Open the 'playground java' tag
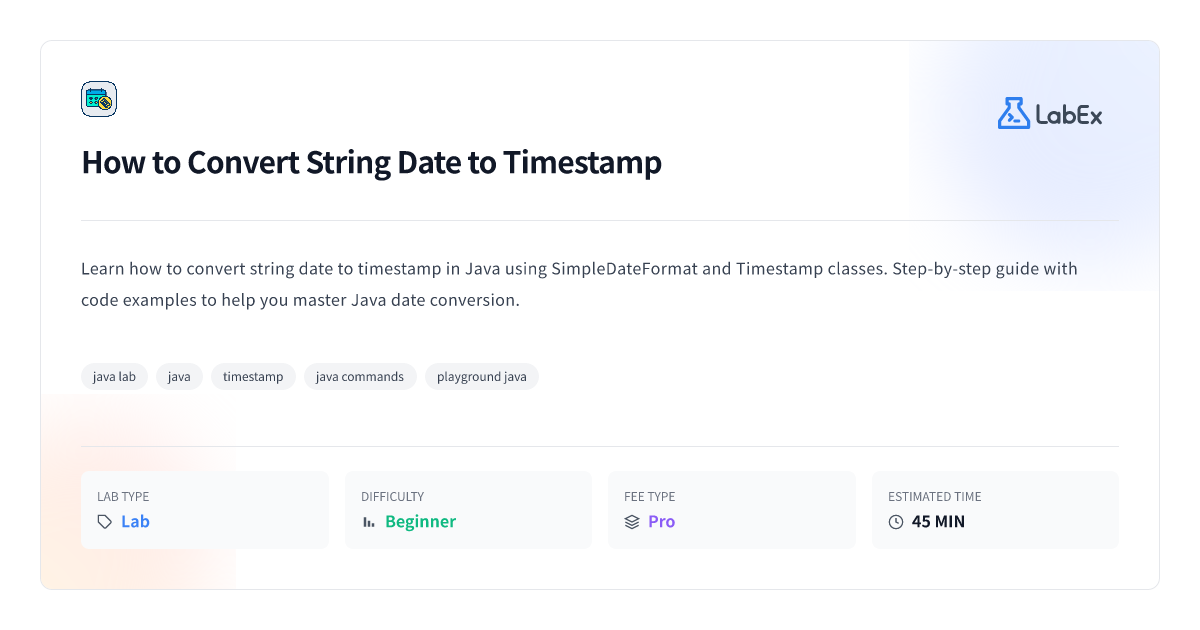 coord(482,377)
